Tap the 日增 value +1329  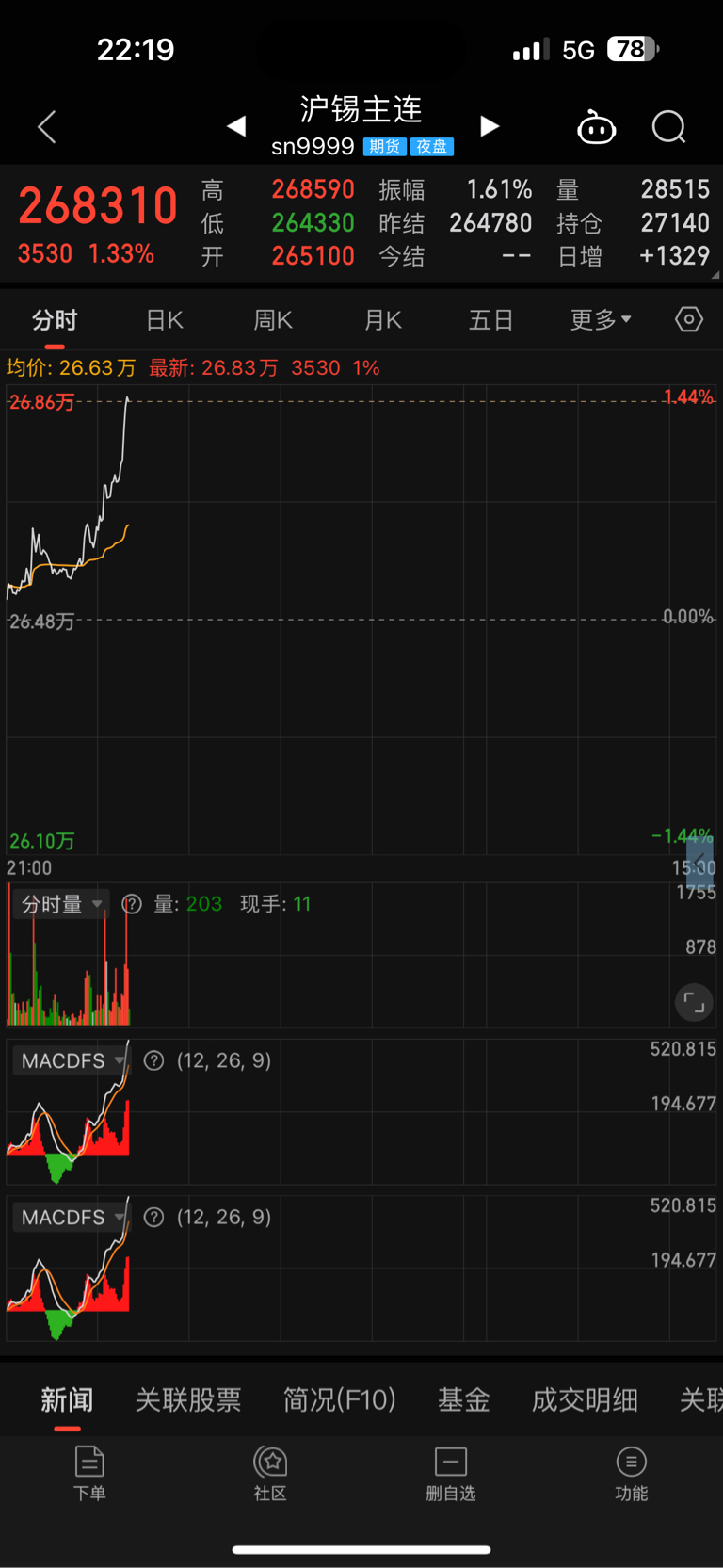pos(674,256)
